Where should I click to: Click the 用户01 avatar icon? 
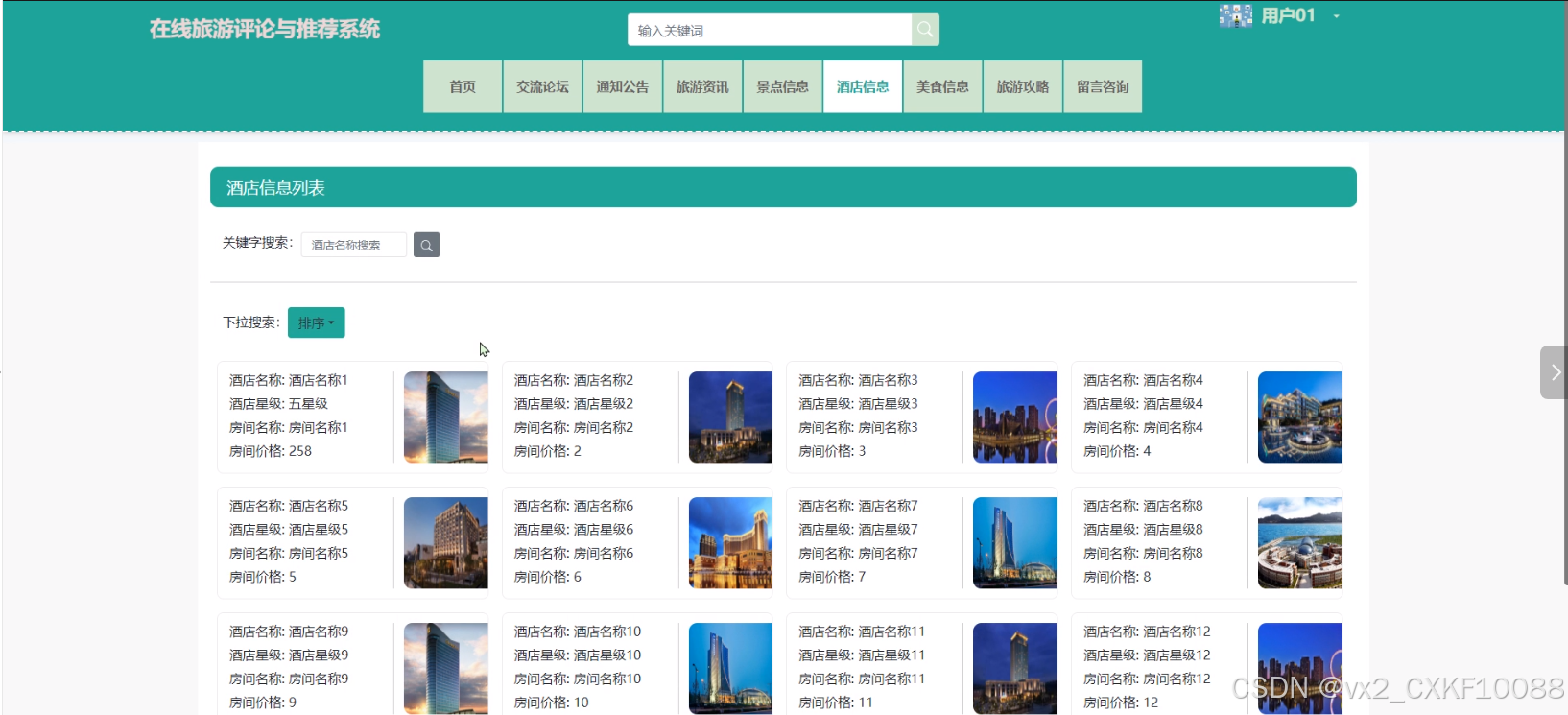[1235, 15]
